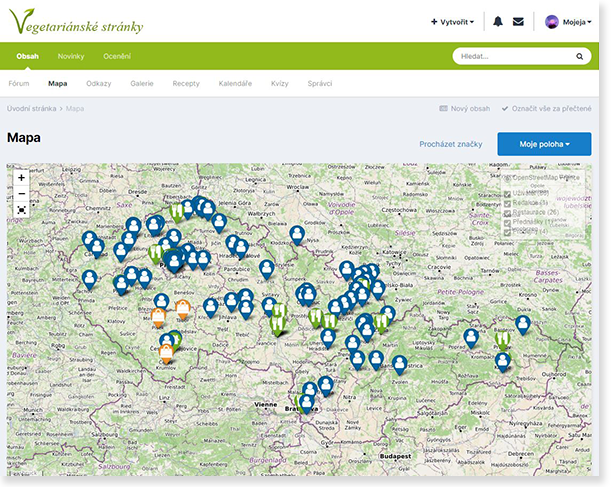
Task: Expand the Vytvořit dropdown
Action: pos(452,21)
